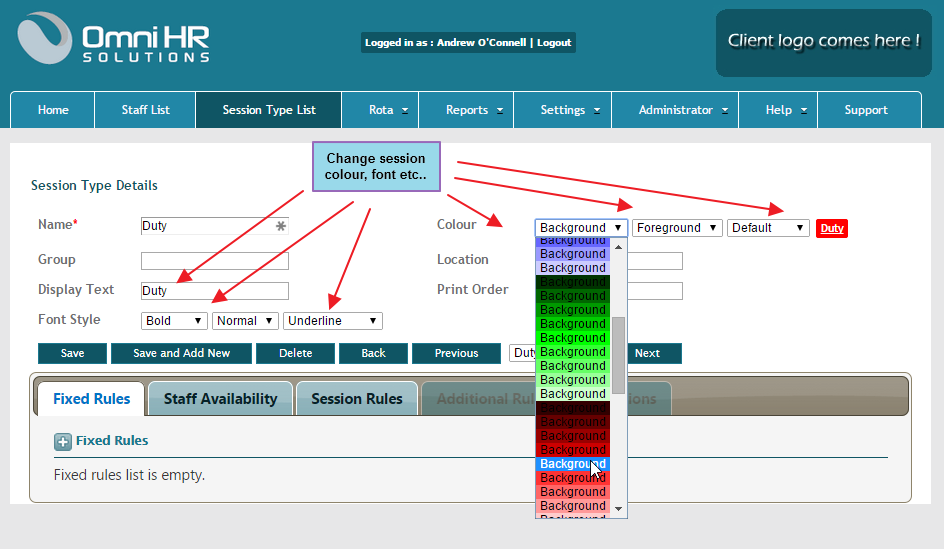Expand the Help menu
The height and width of the screenshot is (560, 944).
point(778,110)
